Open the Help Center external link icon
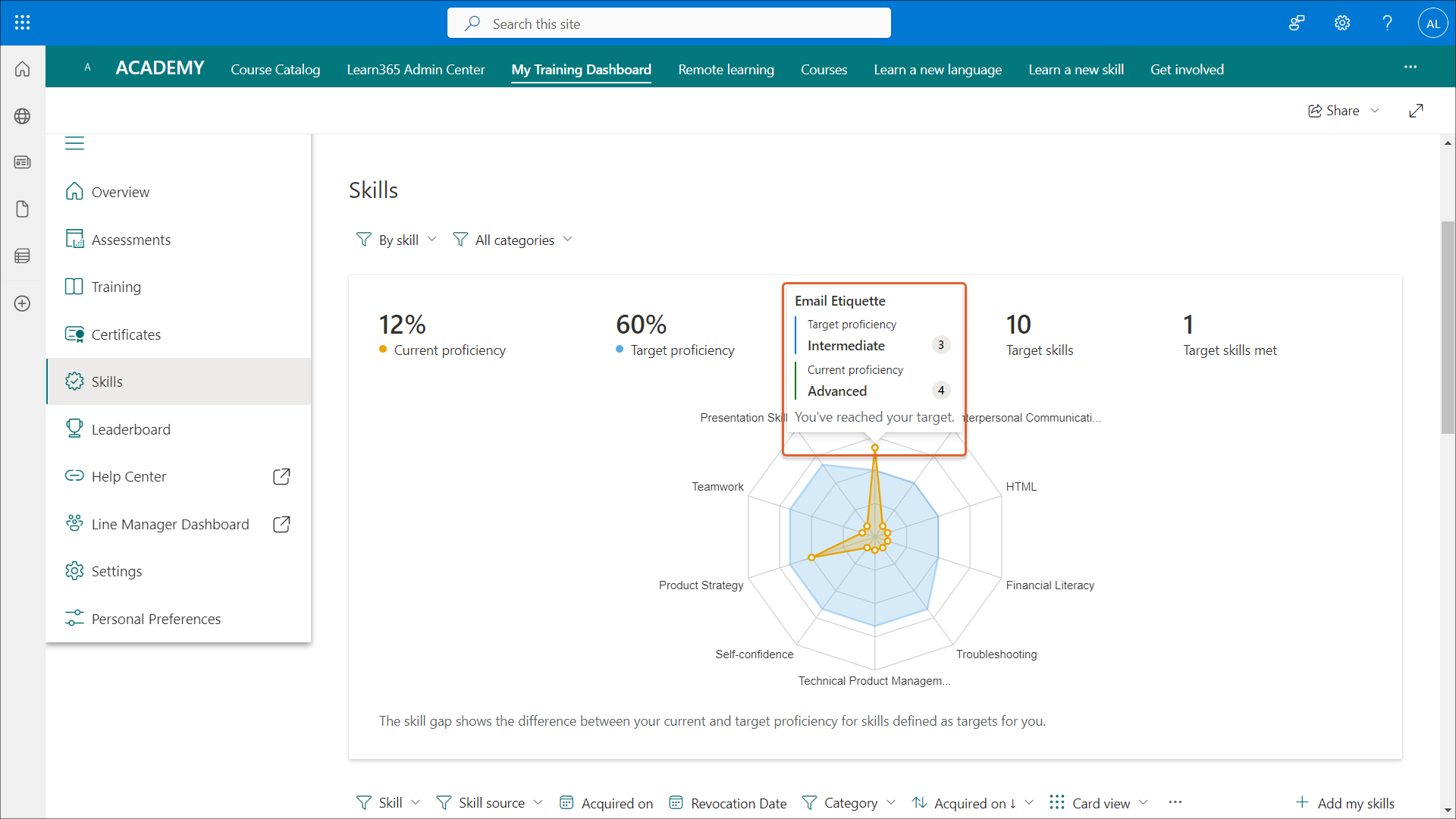1456x819 pixels. (281, 476)
